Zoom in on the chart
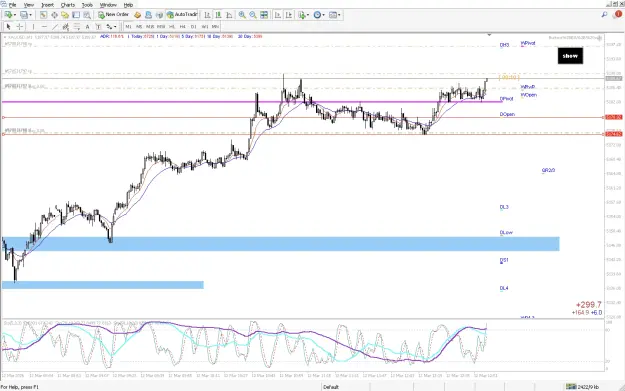 tap(242, 15)
